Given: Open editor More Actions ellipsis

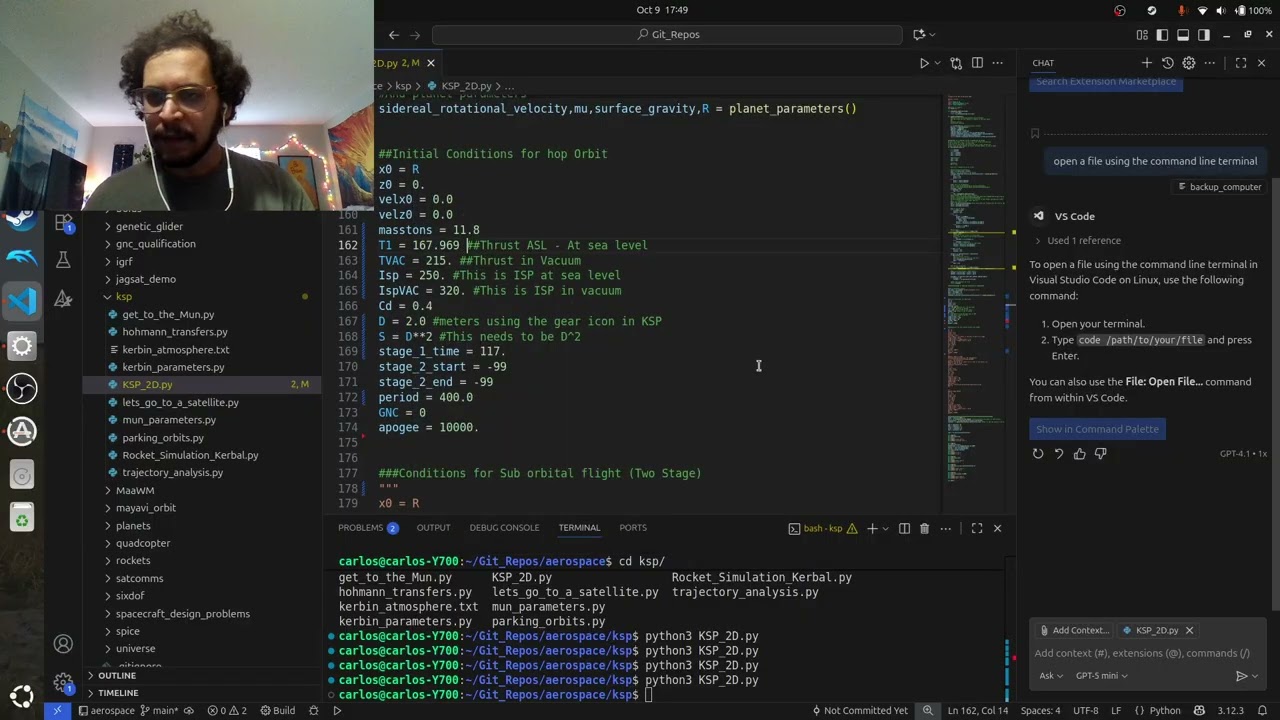Looking at the screenshot, I should [998, 63].
